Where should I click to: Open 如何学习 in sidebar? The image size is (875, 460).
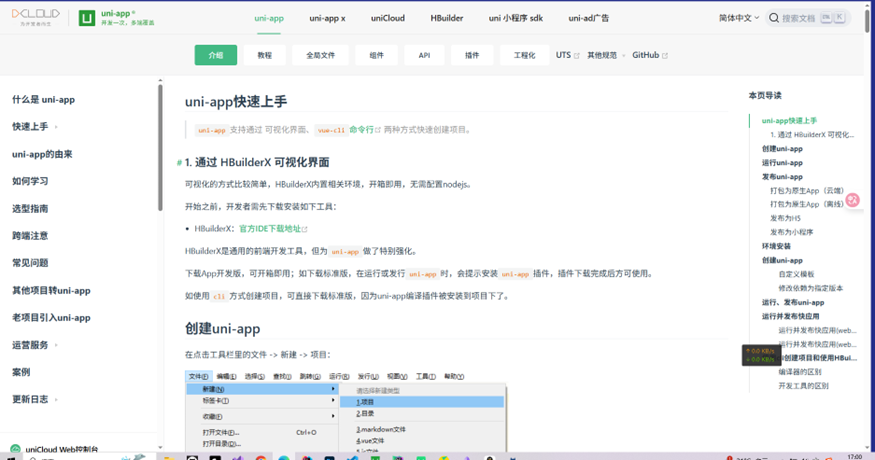point(30,181)
